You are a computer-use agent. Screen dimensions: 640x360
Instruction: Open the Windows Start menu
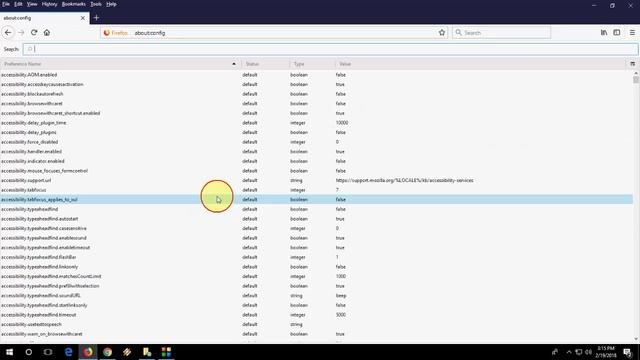tap(9, 352)
